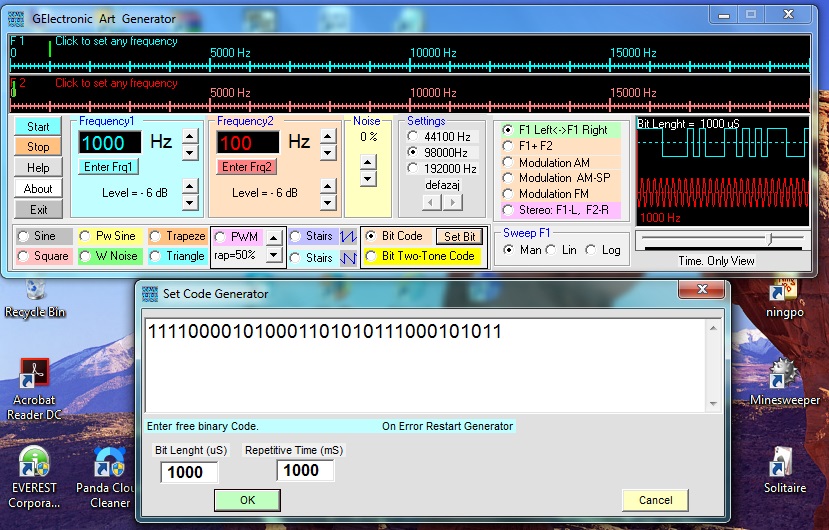This screenshot has height=530, width=829.
Task: Increase Frequency1 Hz with up arrow
Action: click(190, 136)
